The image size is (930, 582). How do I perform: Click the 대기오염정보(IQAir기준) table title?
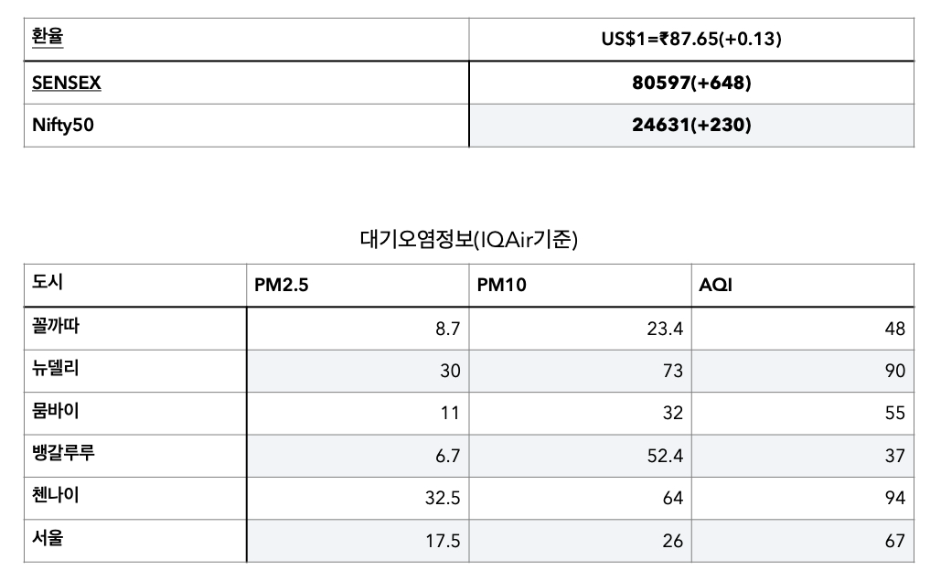coord(468,239)
